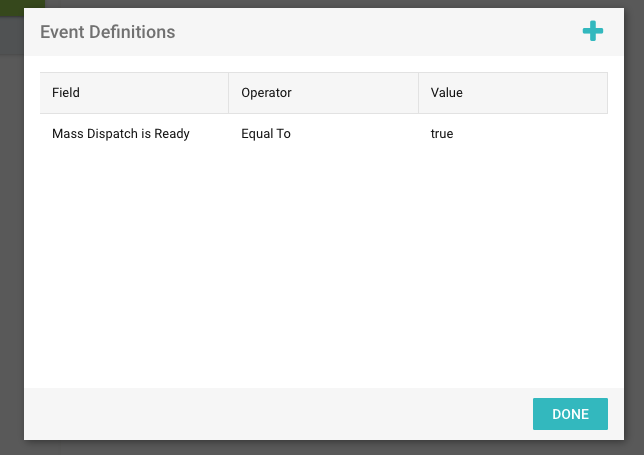This screenshot has height=455, width=644.
Task: Click empty header space right of Value label
Action: pyautogui.click(x=540, y=93)
